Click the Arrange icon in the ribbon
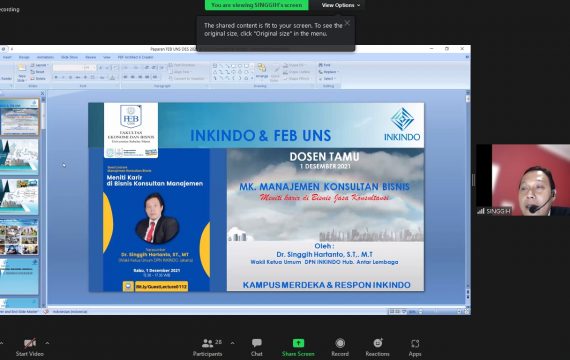Viewport: 570px width, 360px height. (x=261, y=71)
